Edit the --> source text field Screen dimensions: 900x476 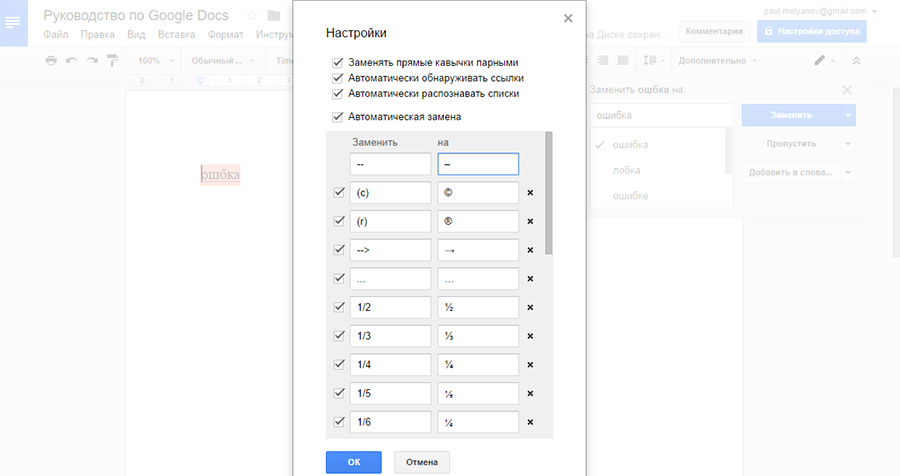pyautogui.click(x=390, y=250)
